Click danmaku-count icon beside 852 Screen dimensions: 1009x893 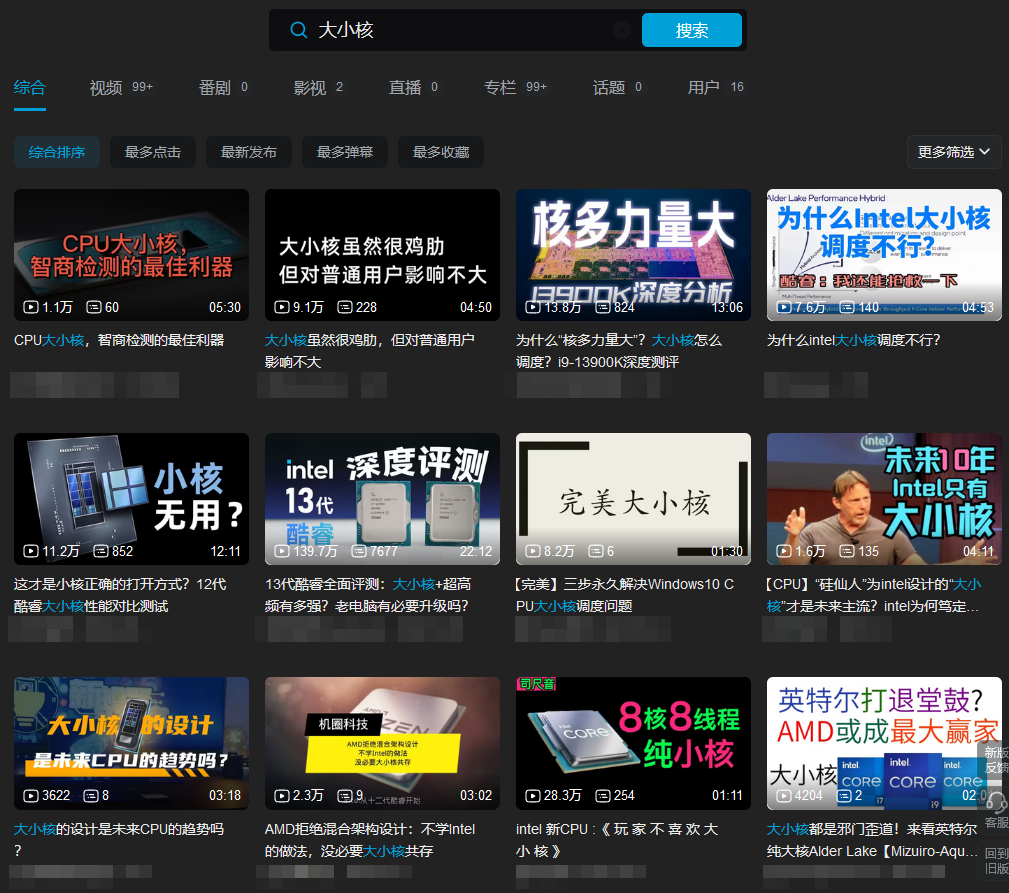coord(101,551)
